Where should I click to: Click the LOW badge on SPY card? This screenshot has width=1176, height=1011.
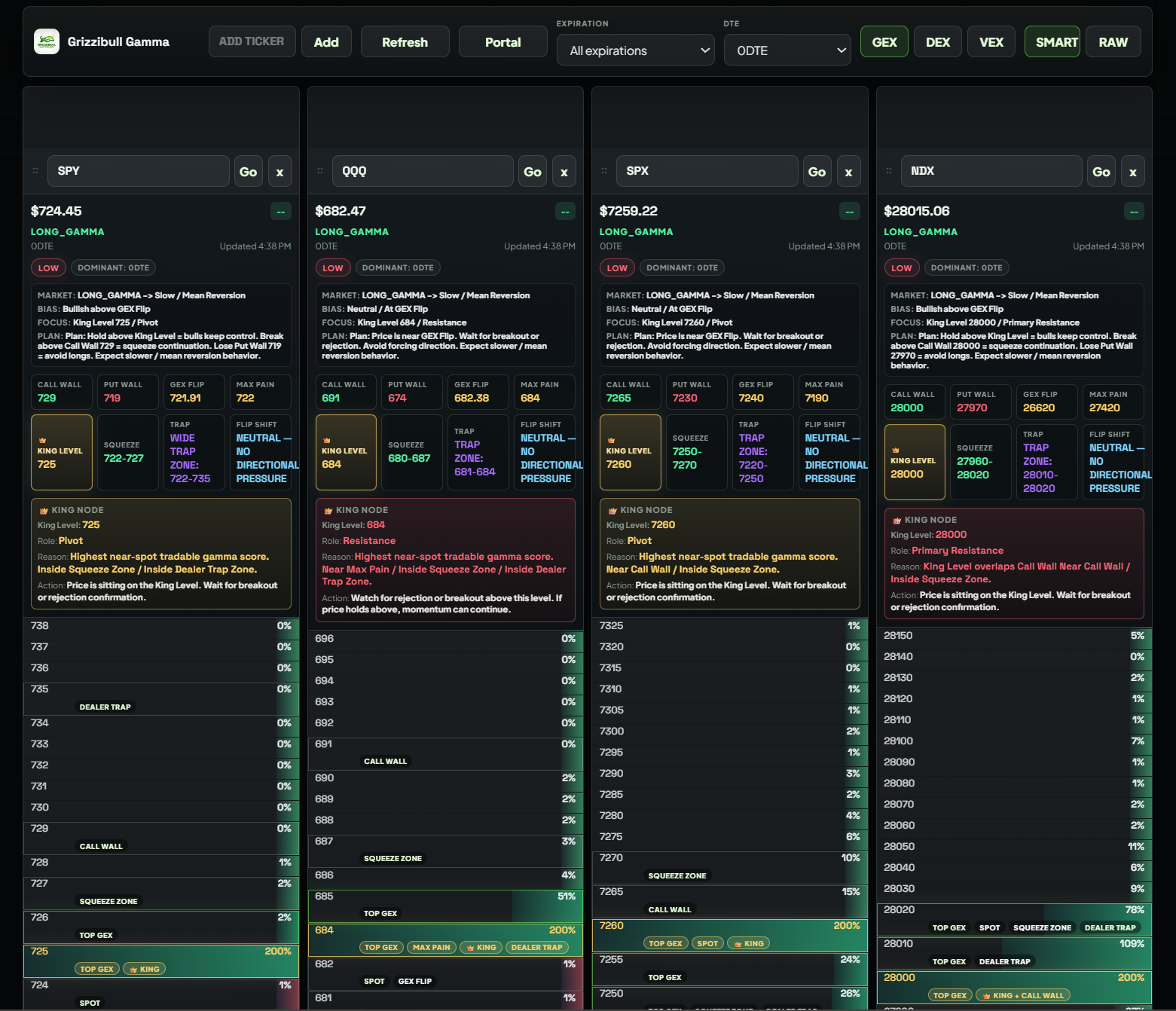pos(48,267)
